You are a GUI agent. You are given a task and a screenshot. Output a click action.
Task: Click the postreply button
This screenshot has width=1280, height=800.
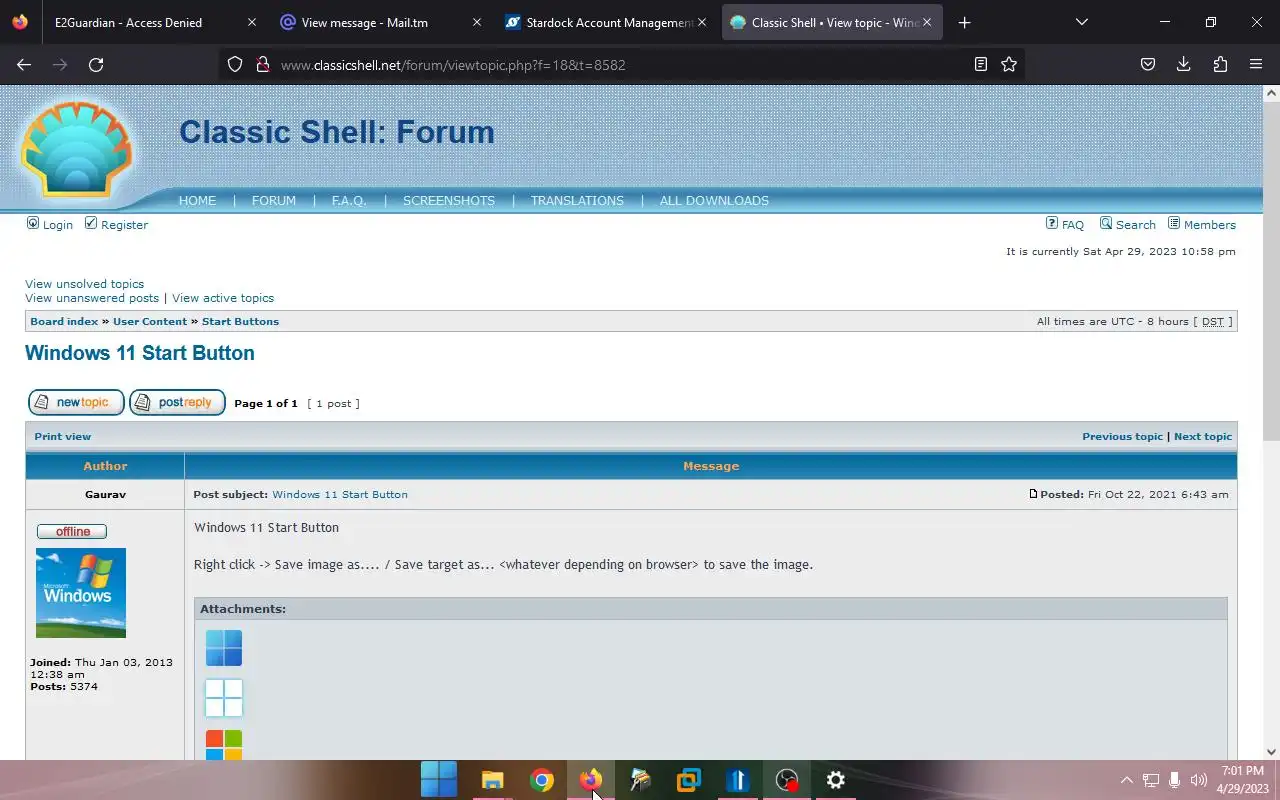[177, 402]
